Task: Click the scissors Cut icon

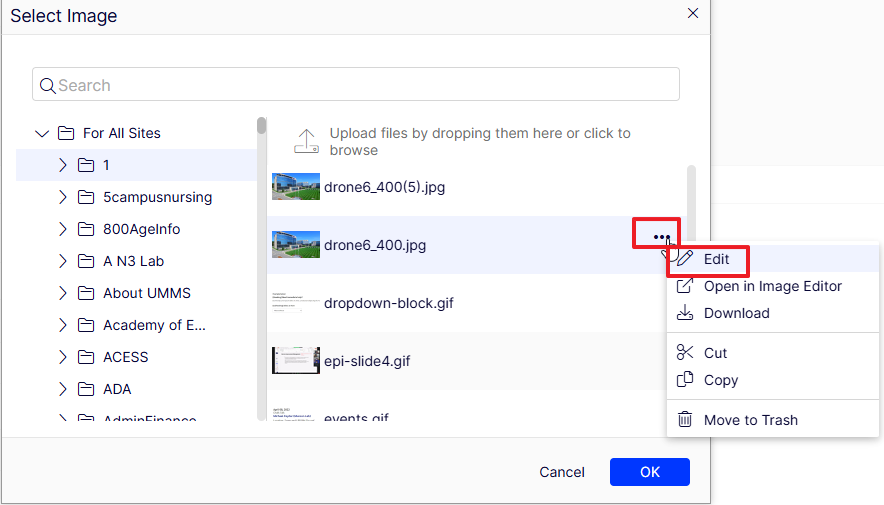Action: point(685,353)
